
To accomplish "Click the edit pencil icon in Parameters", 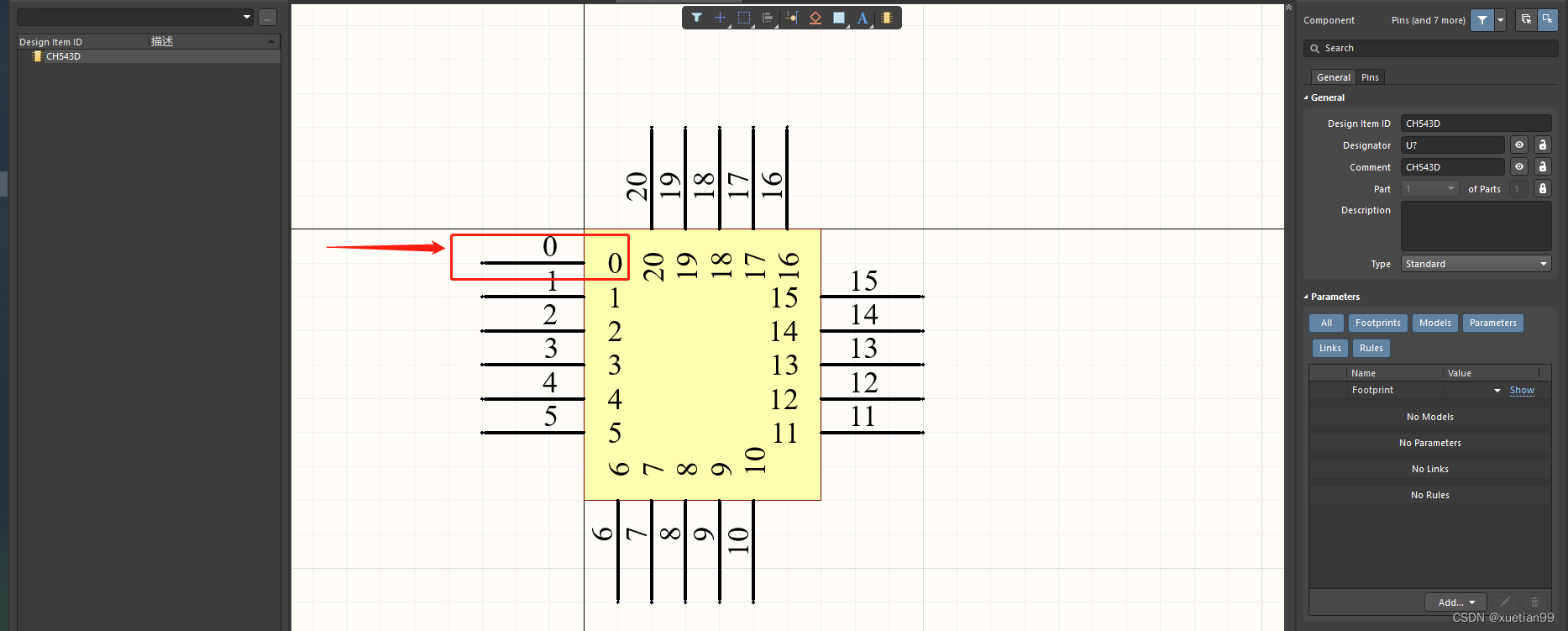I will pyautogui.click(x=1505, y=602).
